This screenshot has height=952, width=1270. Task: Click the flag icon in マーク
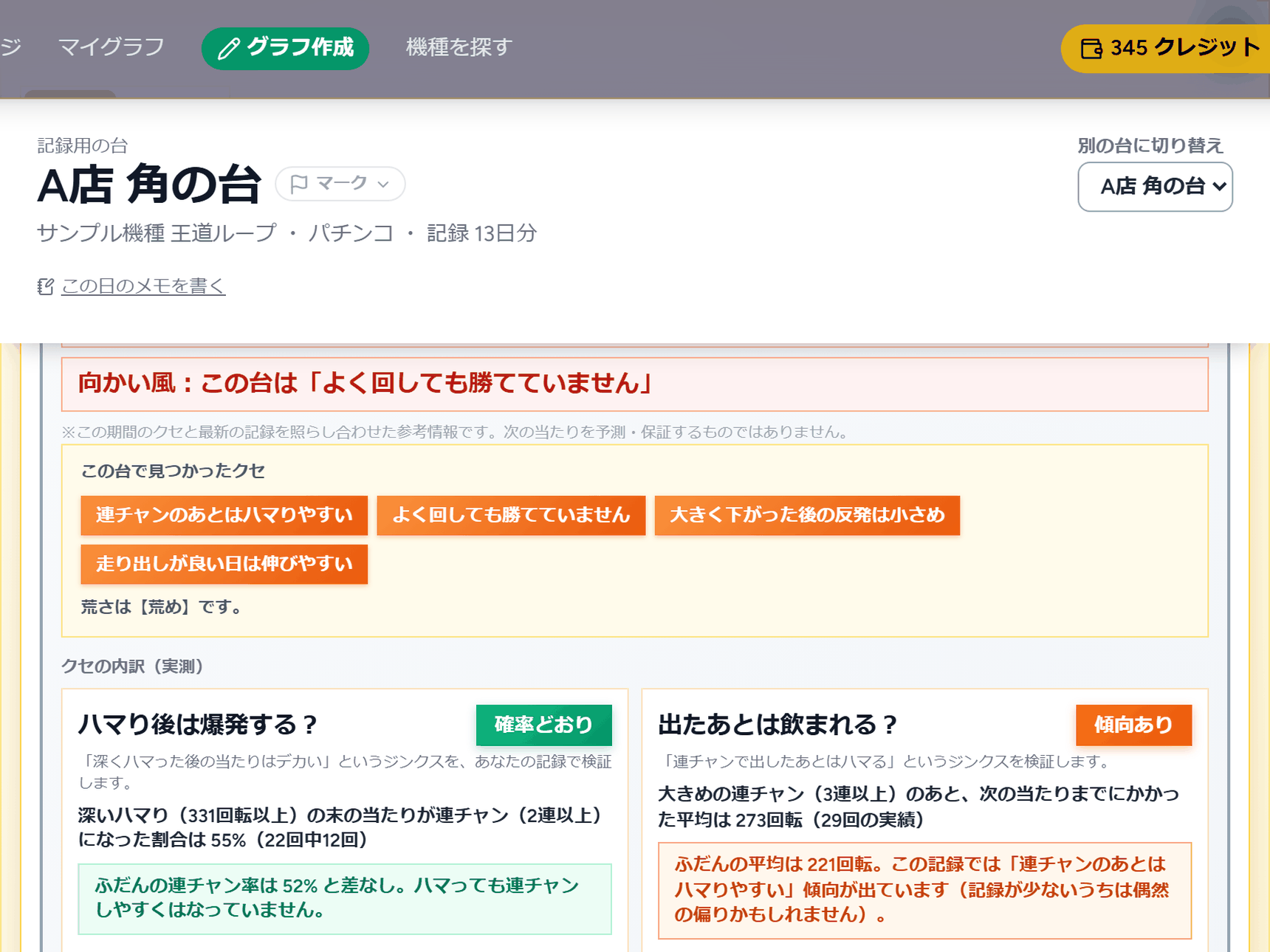pos(299,184)
